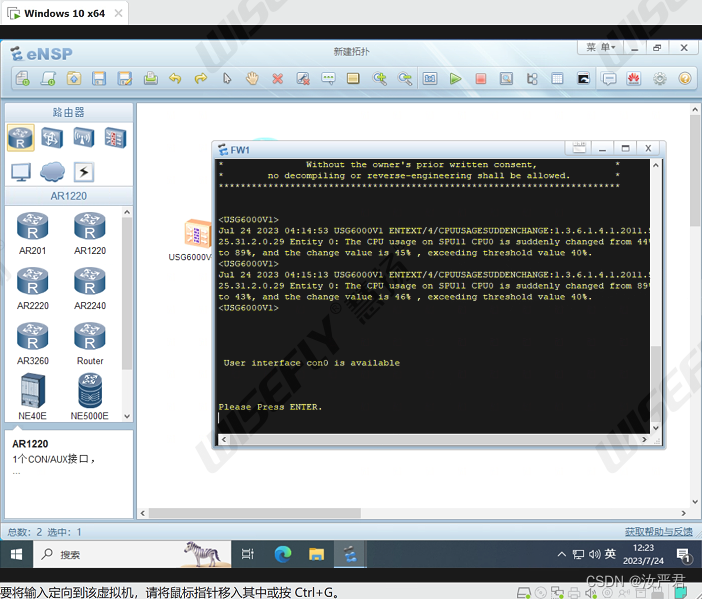Screen dimensions: 702x599
Task: Click the Save As toolbar icon
Action: [124, 79]
